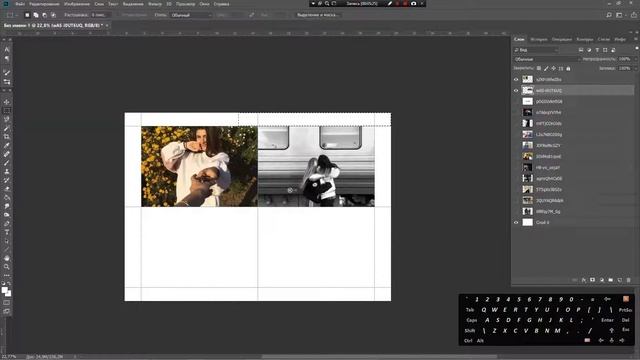Click the camera icon in recording bar
The image size is (640, 360).
click(x=413, y=3)
